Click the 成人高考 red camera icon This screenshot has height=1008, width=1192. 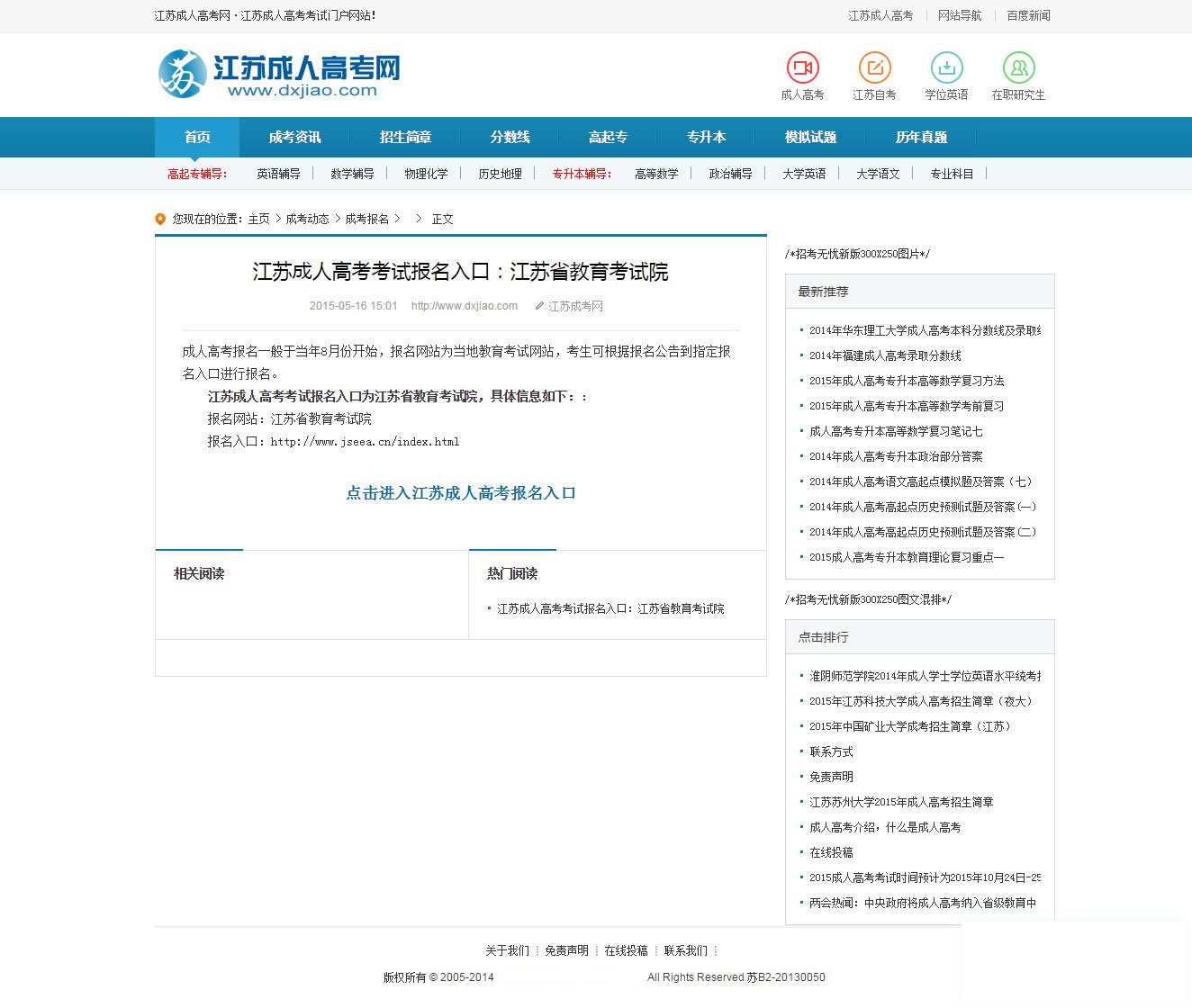coord(802,67)
